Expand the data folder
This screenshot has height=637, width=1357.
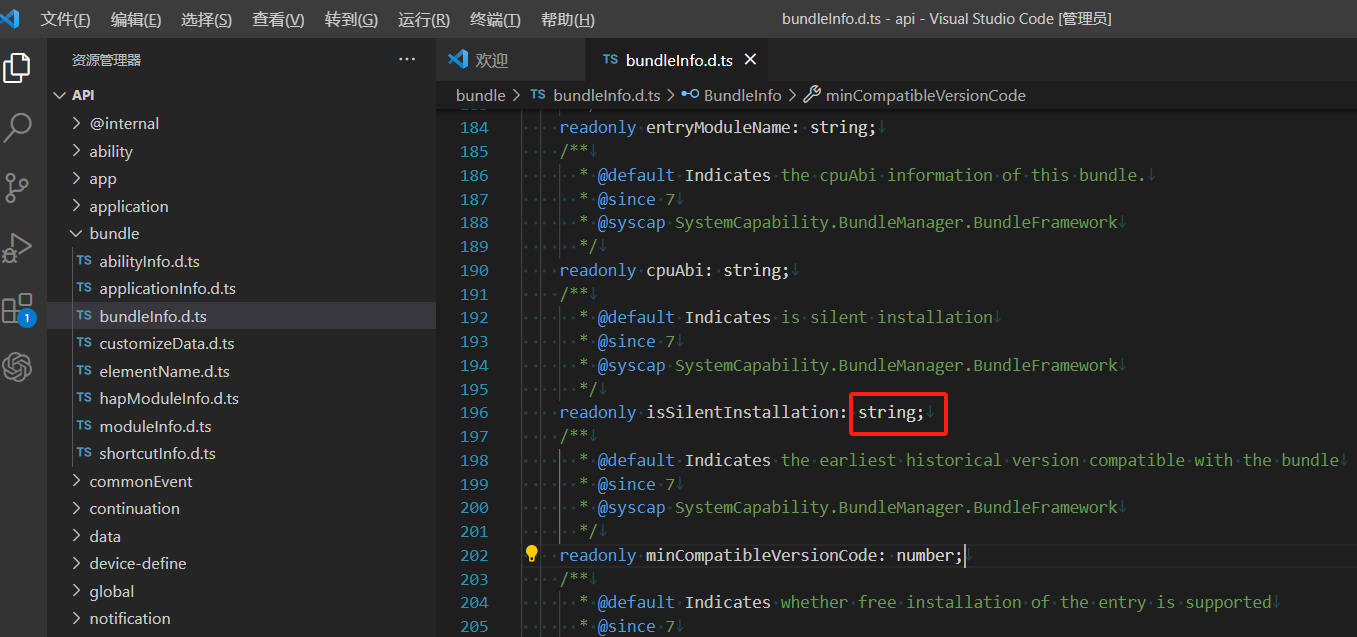[x=241, y=536]
